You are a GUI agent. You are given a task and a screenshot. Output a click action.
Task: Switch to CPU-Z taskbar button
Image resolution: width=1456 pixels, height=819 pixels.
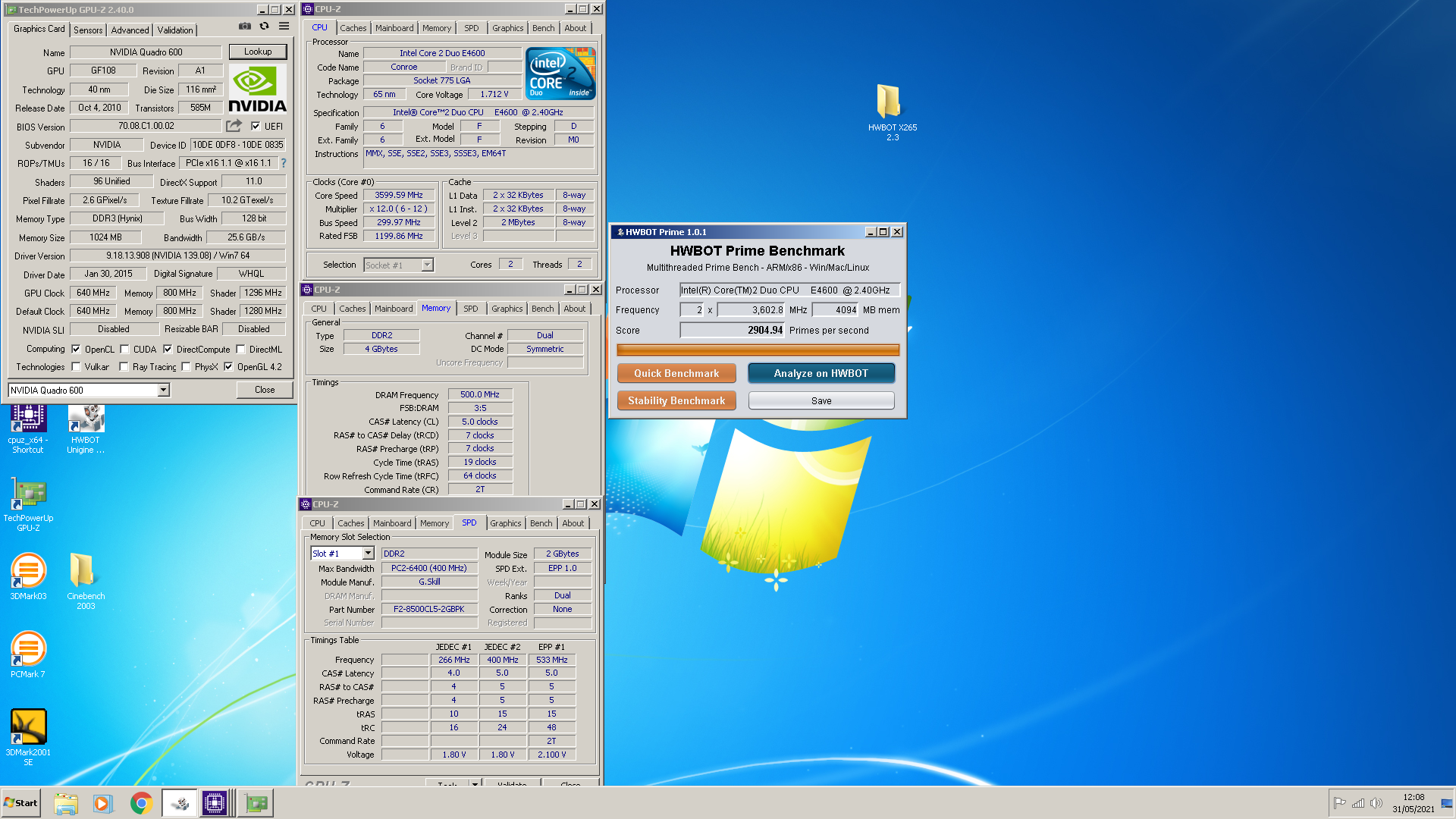coord(215,803)
